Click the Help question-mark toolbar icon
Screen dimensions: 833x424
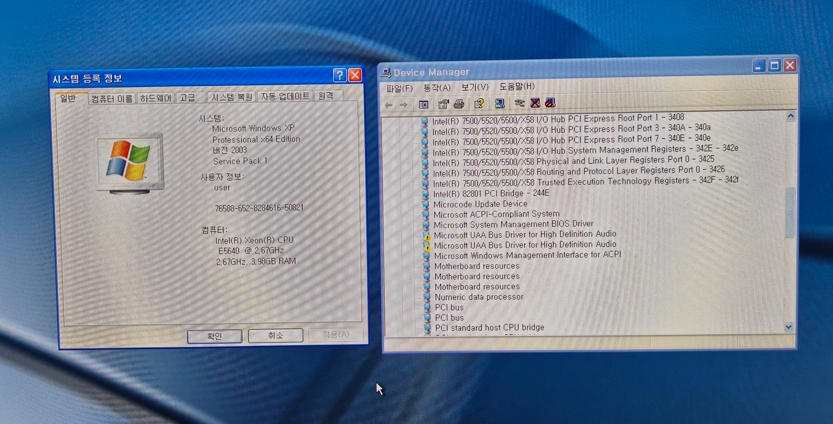point(479,103)
